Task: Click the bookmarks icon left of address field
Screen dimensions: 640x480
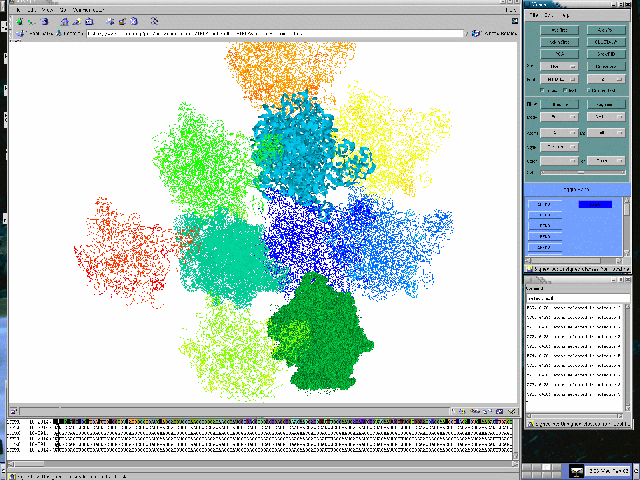Action: click(21, 34)
